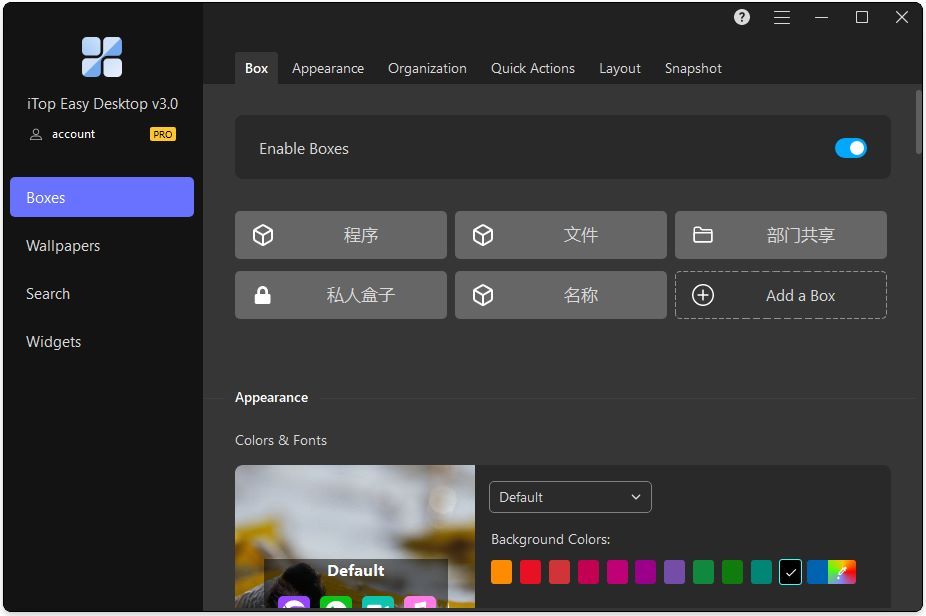The height and width of the screenshot is (616, 926).
Task: Open Widgets from the sidebar
Action: pyautogui.click(x=54, y=342)
